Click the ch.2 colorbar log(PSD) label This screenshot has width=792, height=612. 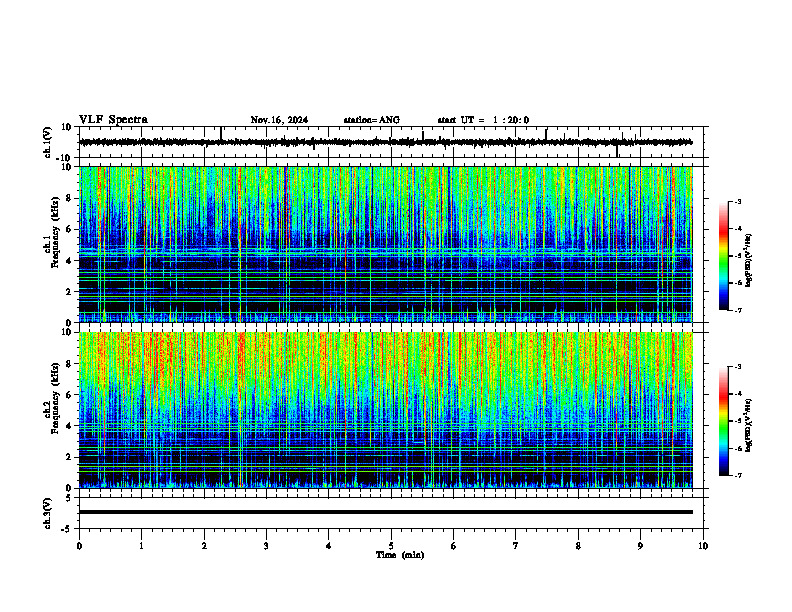tap(749, 426)
